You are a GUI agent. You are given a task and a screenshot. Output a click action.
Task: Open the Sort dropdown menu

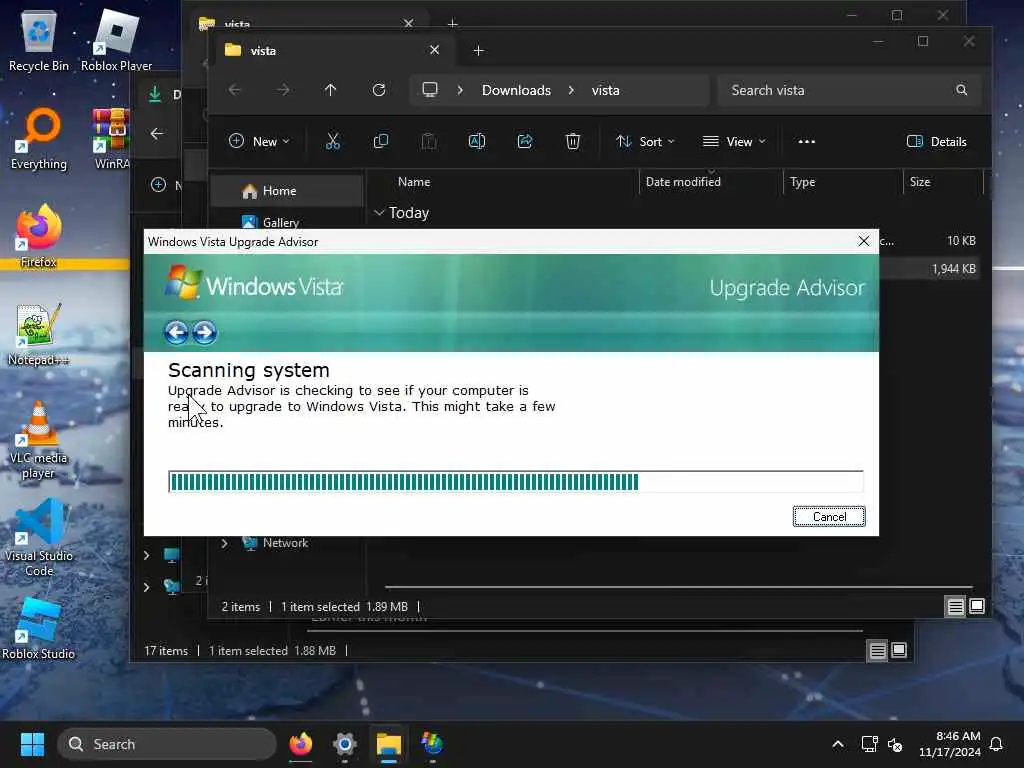[x=645, y=141]
